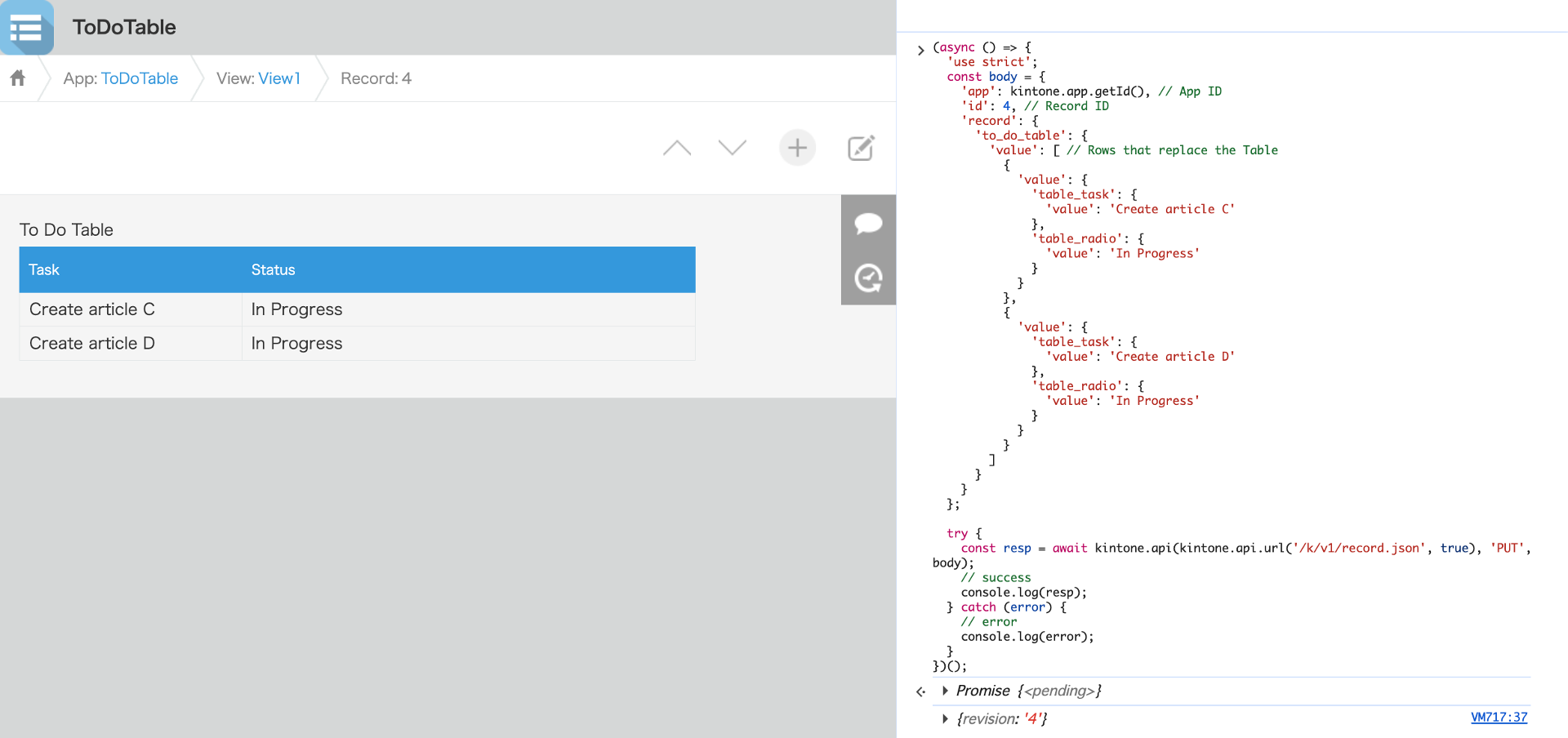Viewport: 1568px width, 738px height.
Task: Click In Progress status for article C
Action: tap(469, 309)
